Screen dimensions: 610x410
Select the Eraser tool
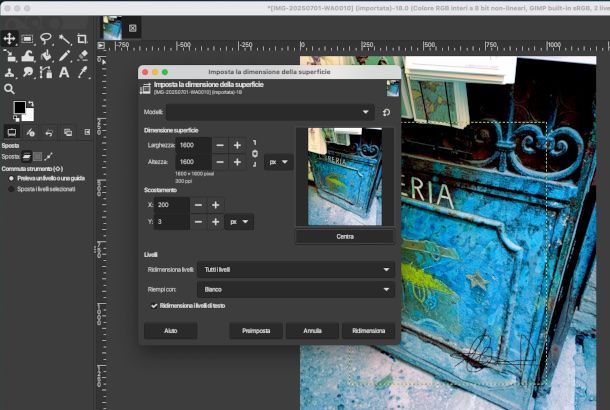coord(83,56)
